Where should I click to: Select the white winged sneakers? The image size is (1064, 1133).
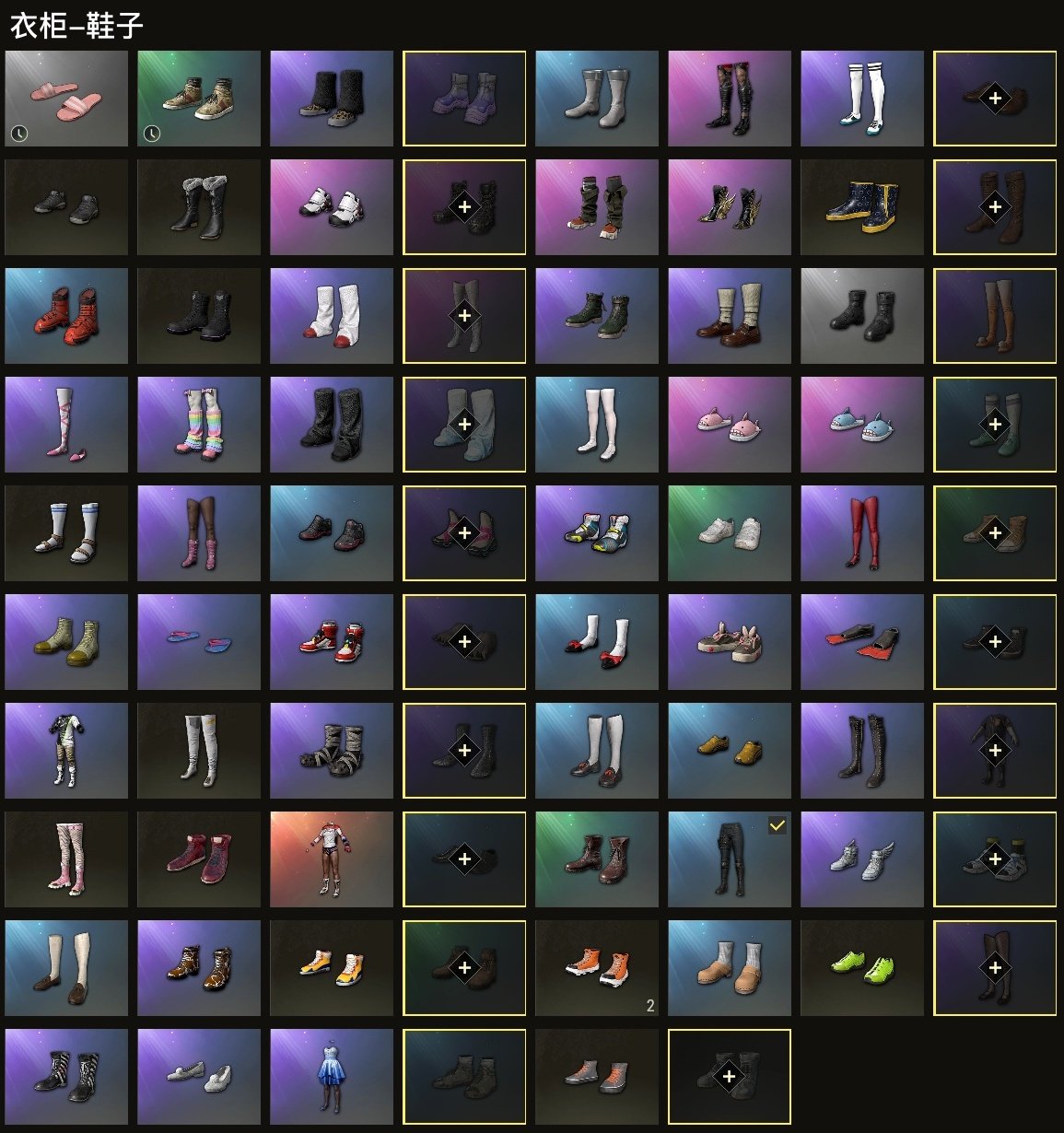tap(862, 859)
